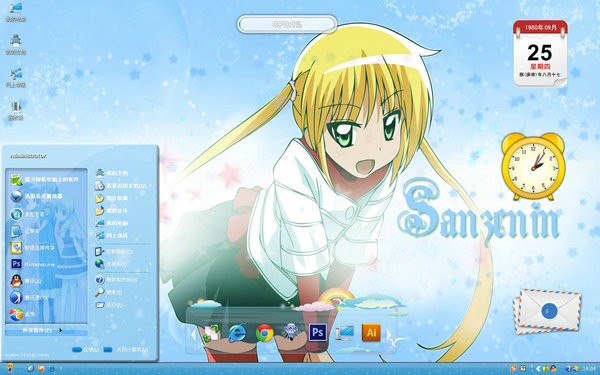Open the printer-like My Documents desktop icon

(x=16, y=45)
